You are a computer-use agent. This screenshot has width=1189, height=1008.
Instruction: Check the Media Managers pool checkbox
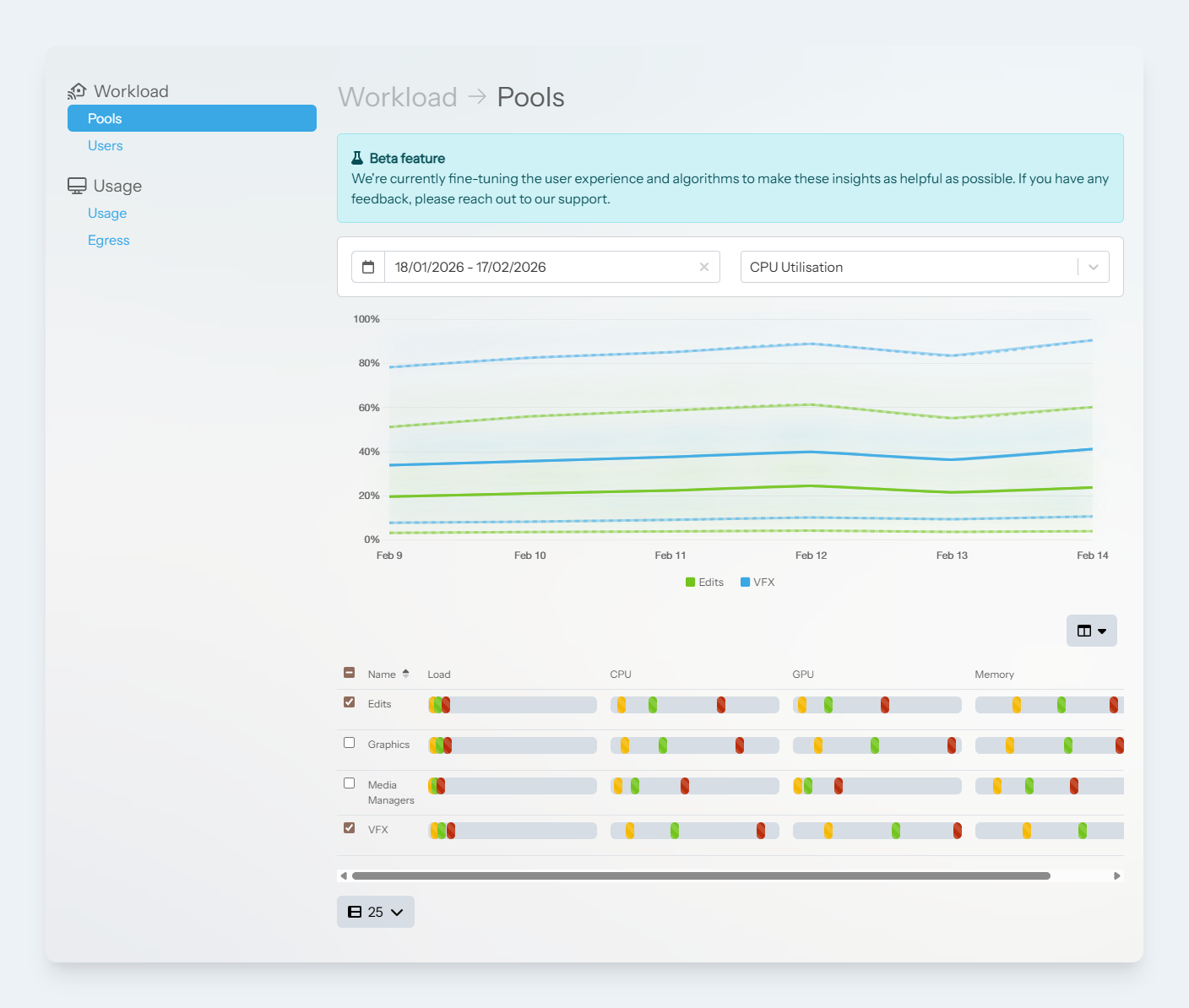[x=349, y=783]
